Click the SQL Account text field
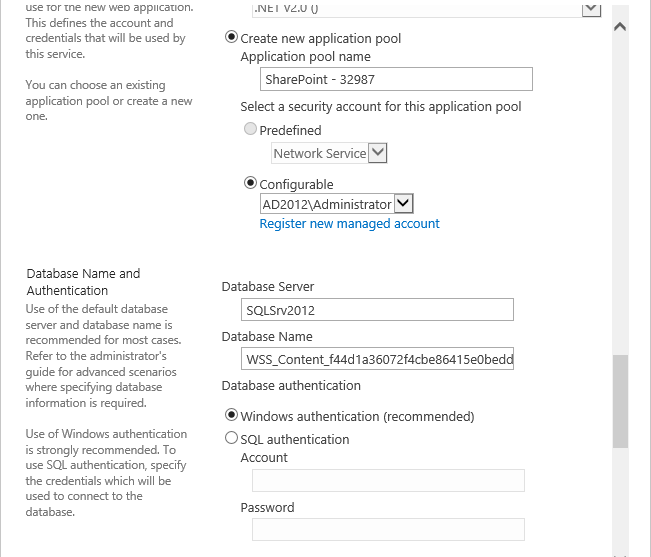 (x=388, y=480)
